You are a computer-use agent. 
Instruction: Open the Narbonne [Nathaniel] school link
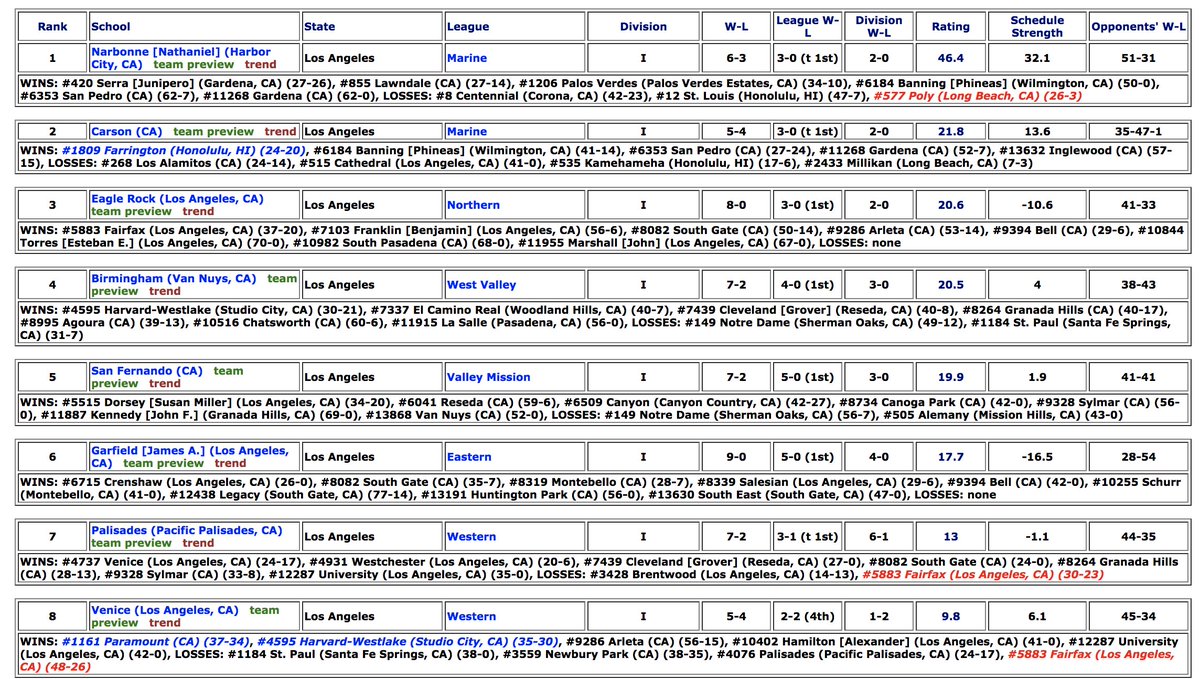180,57
